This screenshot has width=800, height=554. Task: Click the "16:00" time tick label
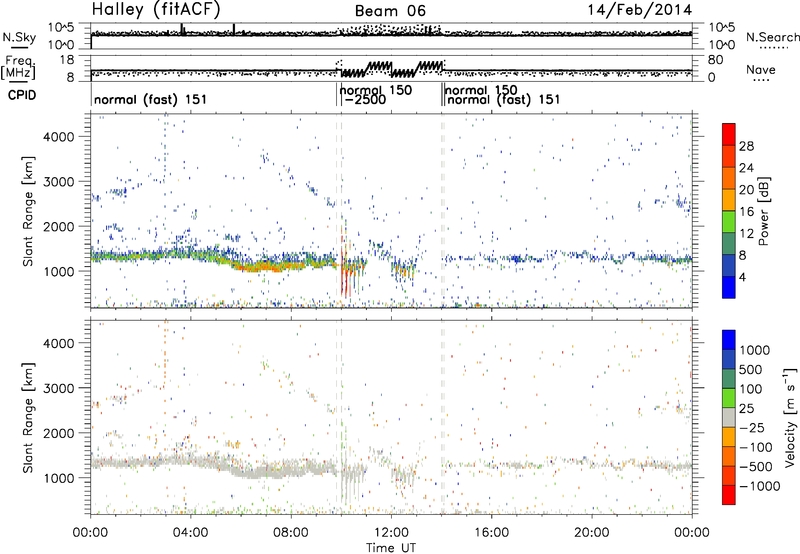491,533
